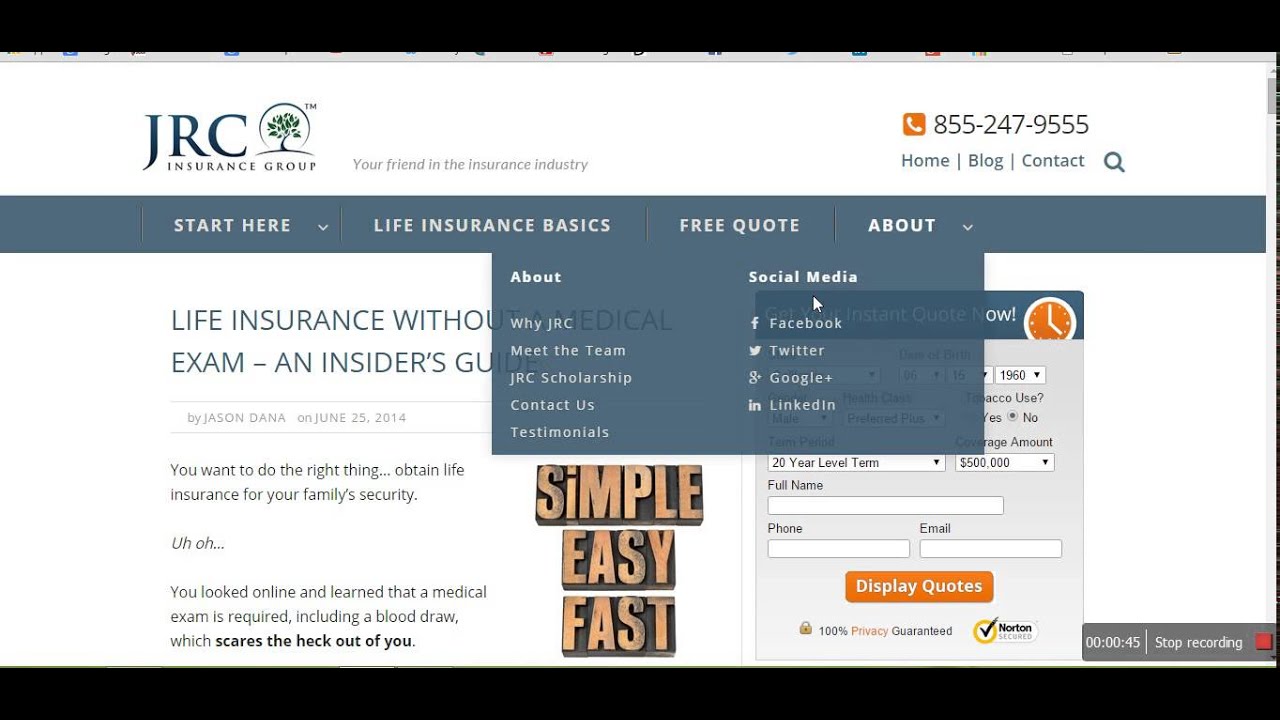1280x720 pixels.
Task: Click the page vertical scrollbar thumb
Action: tap(1273, 96)
